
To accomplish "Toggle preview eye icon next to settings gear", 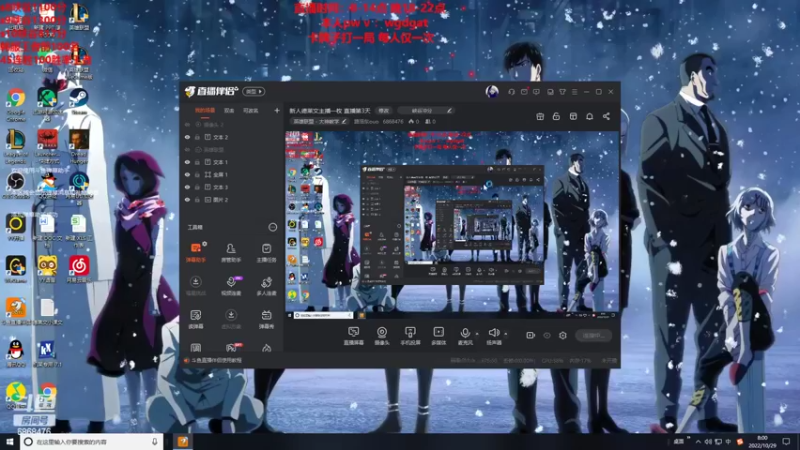I will (x=547, y=335).
